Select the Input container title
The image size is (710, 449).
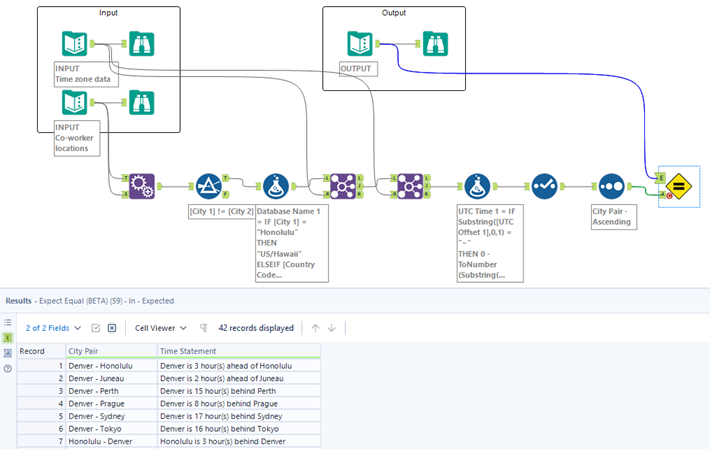108,13
